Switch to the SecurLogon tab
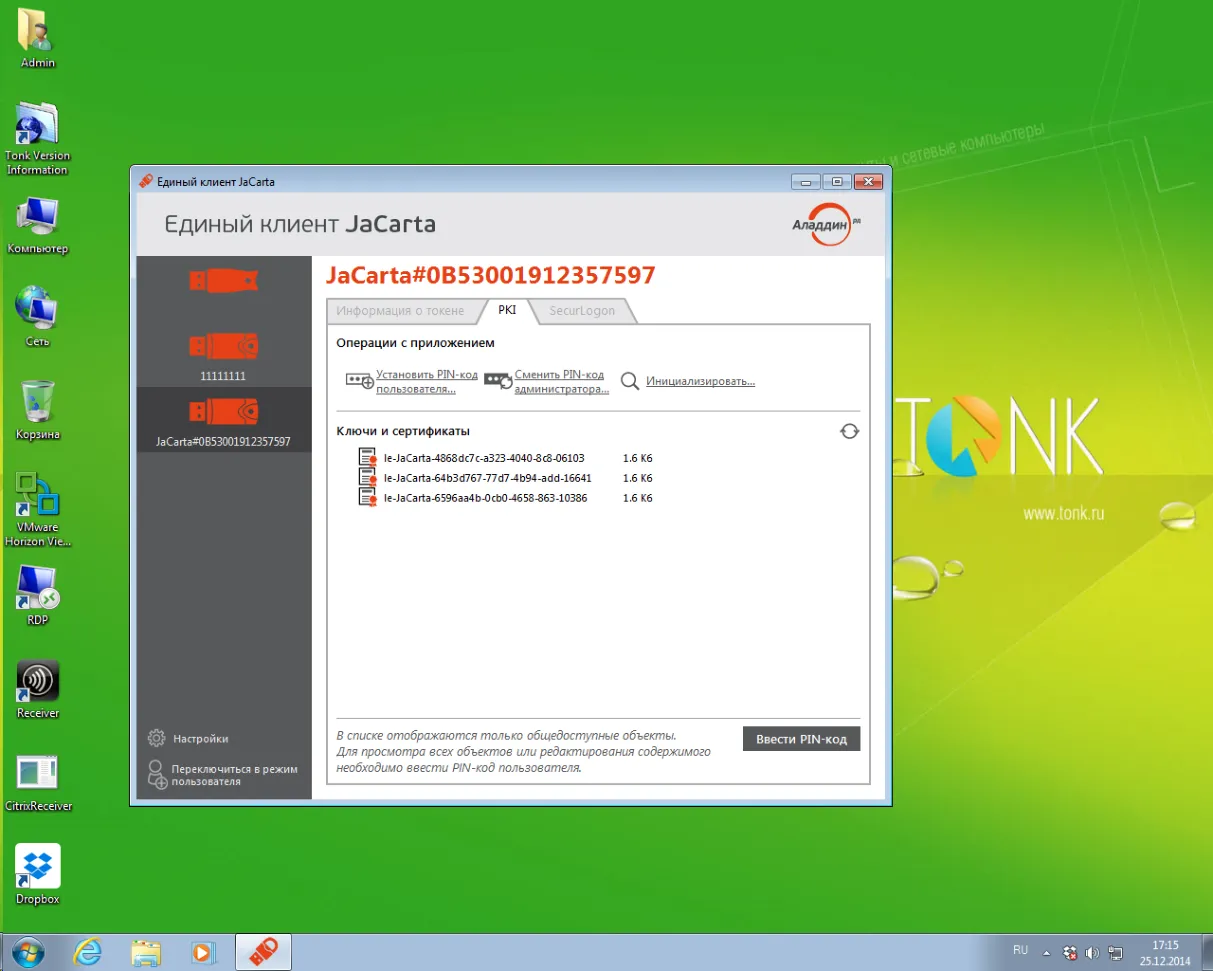The image size is (1213, 971). [582, 311]
